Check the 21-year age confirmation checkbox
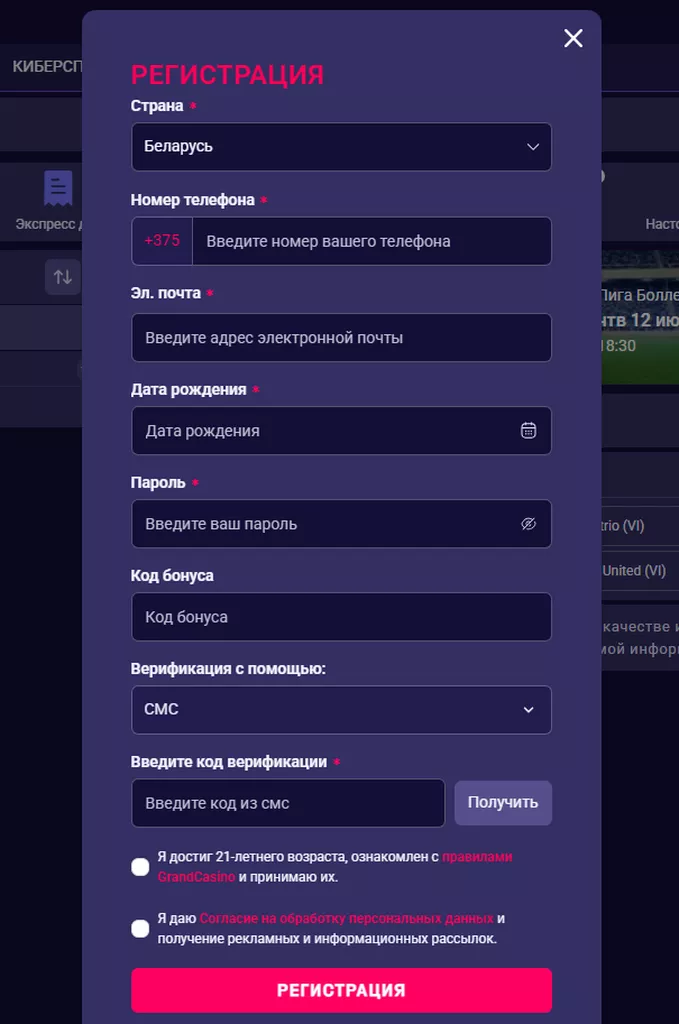679x1024 pixels. point(140,867)
